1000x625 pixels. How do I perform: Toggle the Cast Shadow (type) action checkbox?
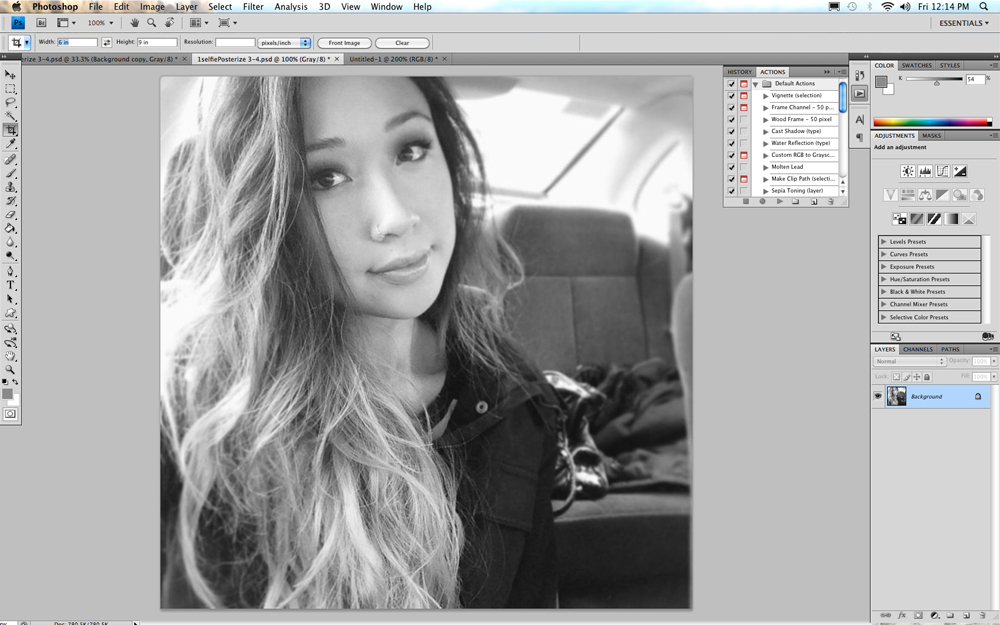tap(732, 131)
